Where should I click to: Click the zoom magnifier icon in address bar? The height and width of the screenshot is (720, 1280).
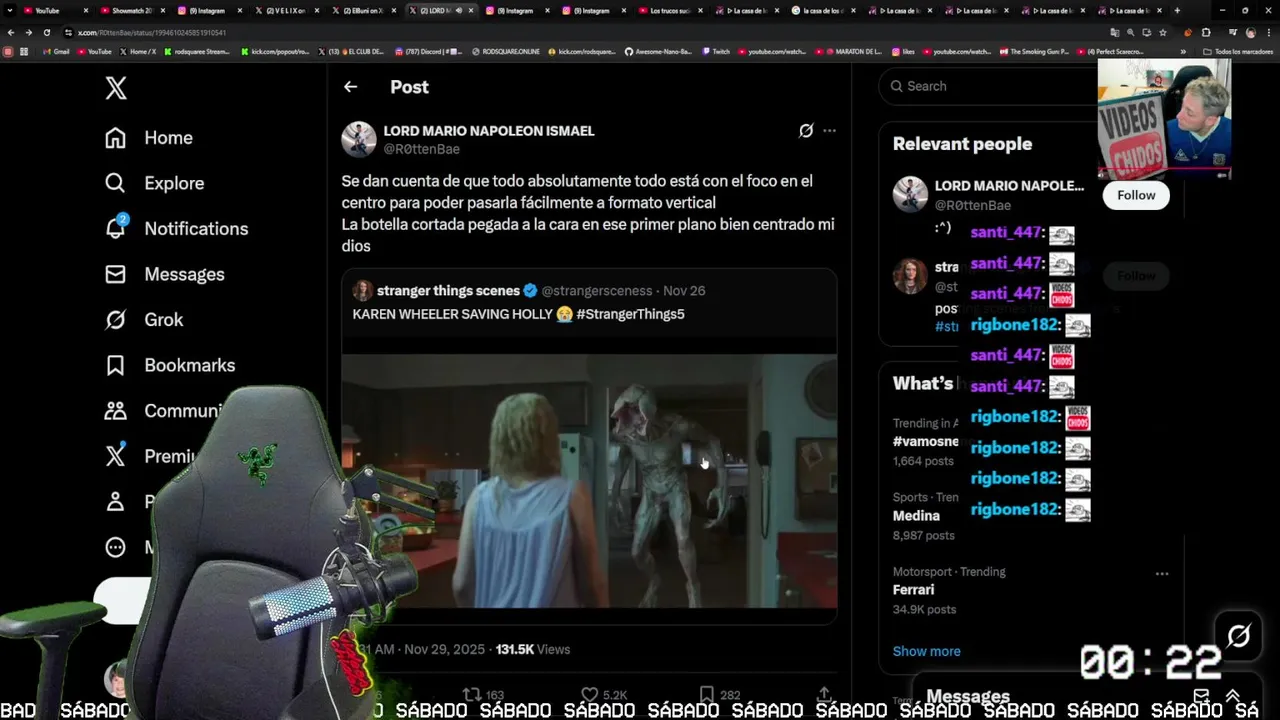(x=1131, y=32)
